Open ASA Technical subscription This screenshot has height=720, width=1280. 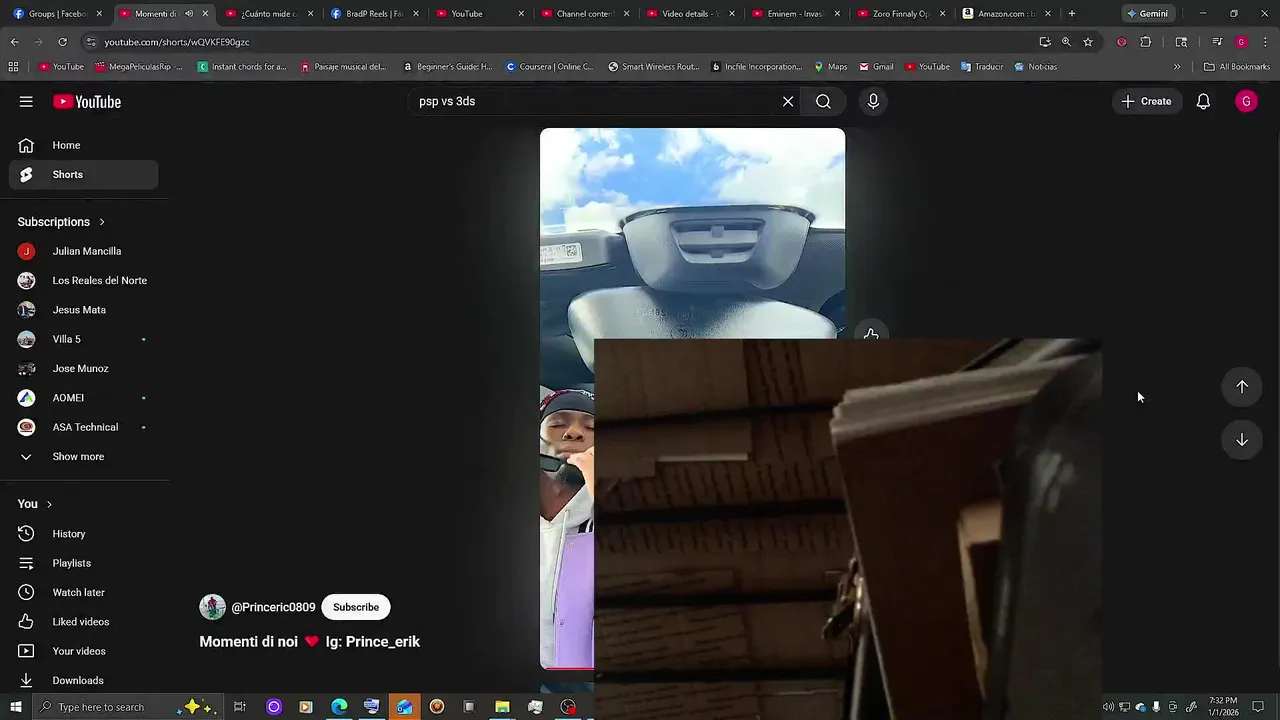click(84, 427)
